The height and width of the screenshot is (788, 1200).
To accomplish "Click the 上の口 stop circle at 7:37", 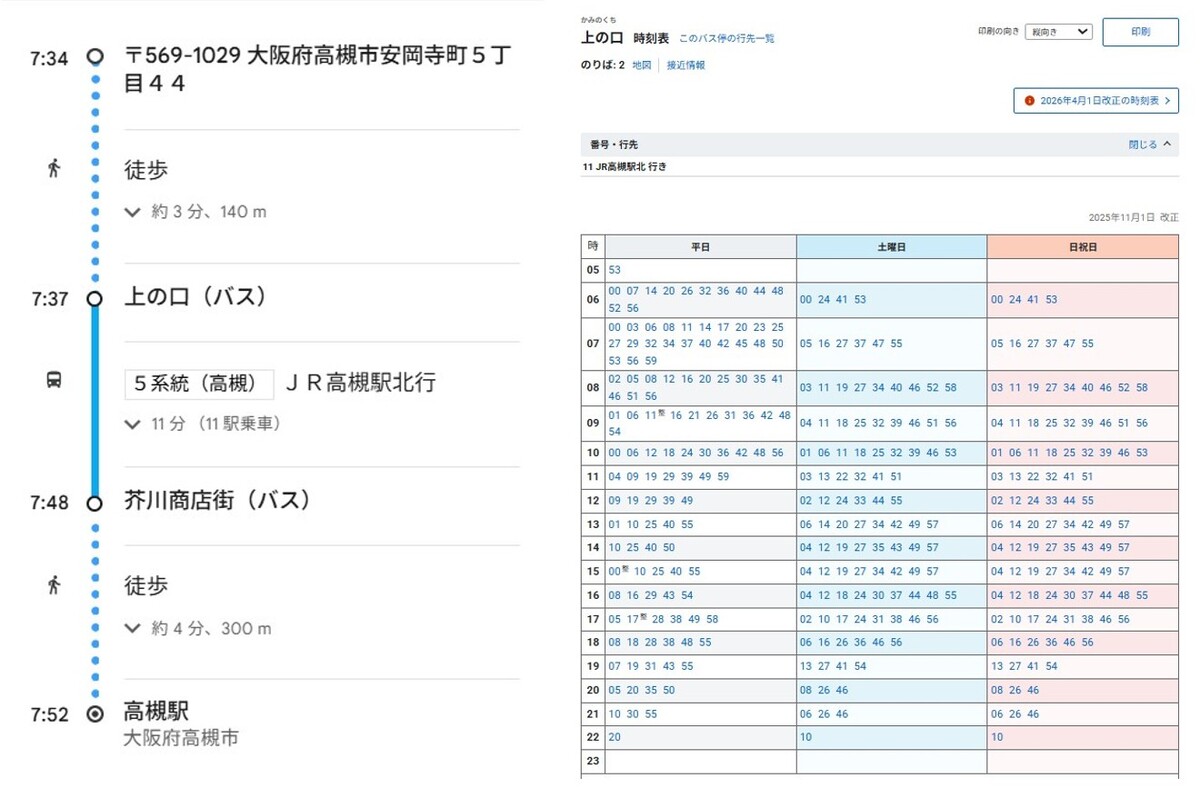I will 95,298.
